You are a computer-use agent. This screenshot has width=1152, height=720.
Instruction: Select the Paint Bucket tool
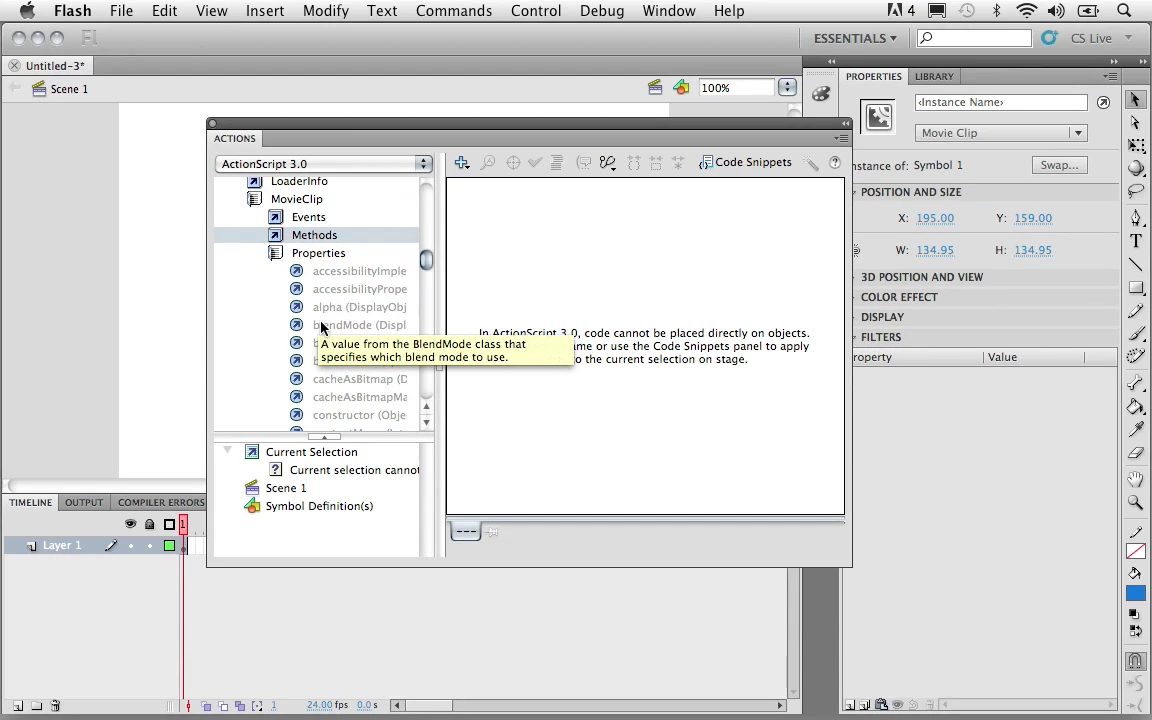click(1135, 406)
